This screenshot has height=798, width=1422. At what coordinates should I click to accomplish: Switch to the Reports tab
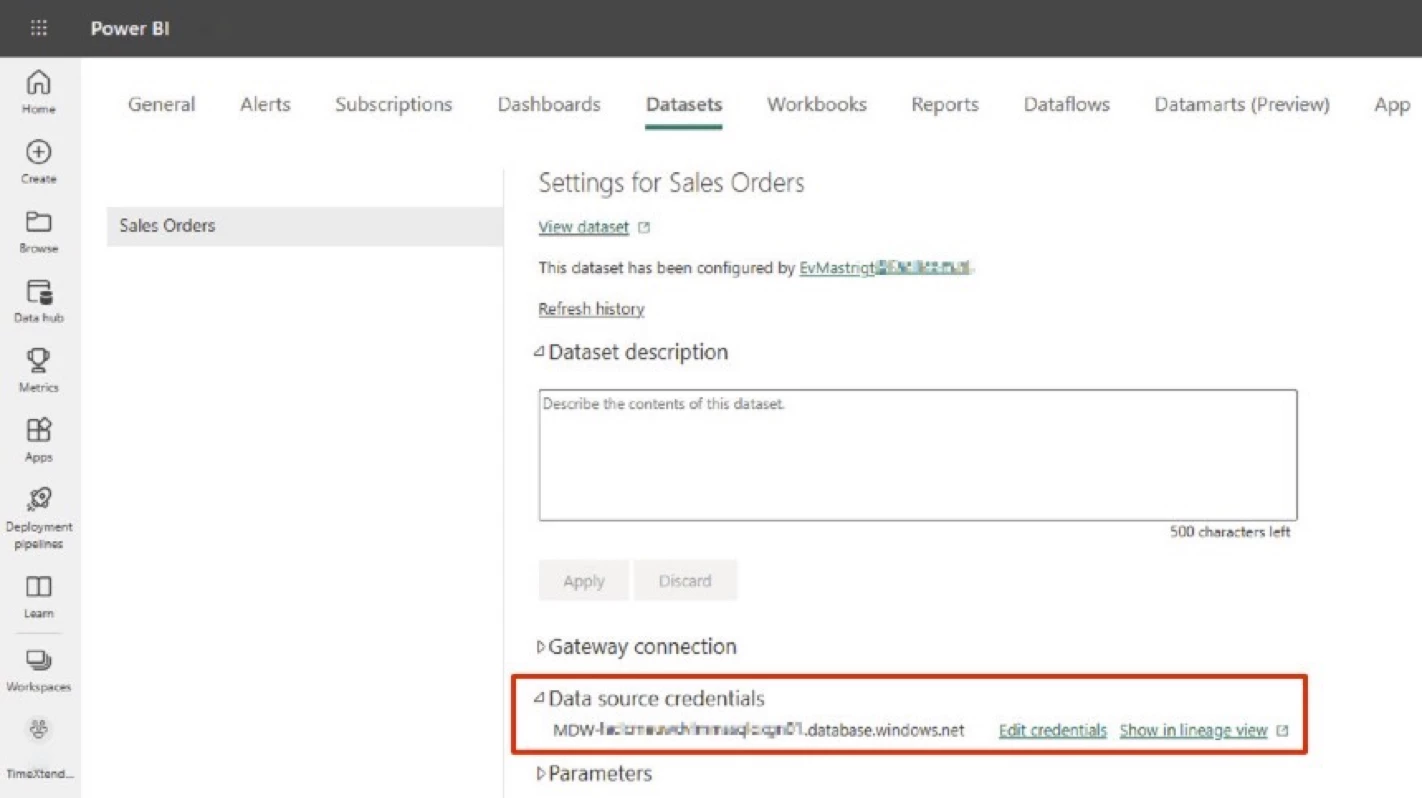pos(944,105)
